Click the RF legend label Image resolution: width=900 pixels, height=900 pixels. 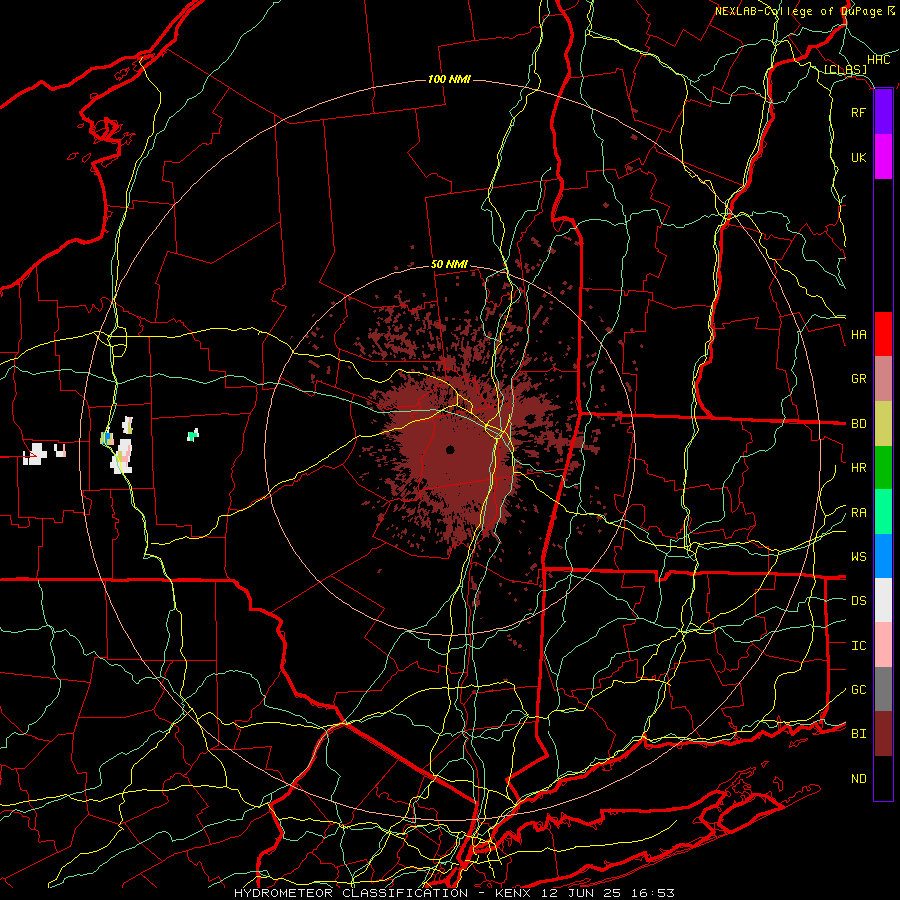858,112
